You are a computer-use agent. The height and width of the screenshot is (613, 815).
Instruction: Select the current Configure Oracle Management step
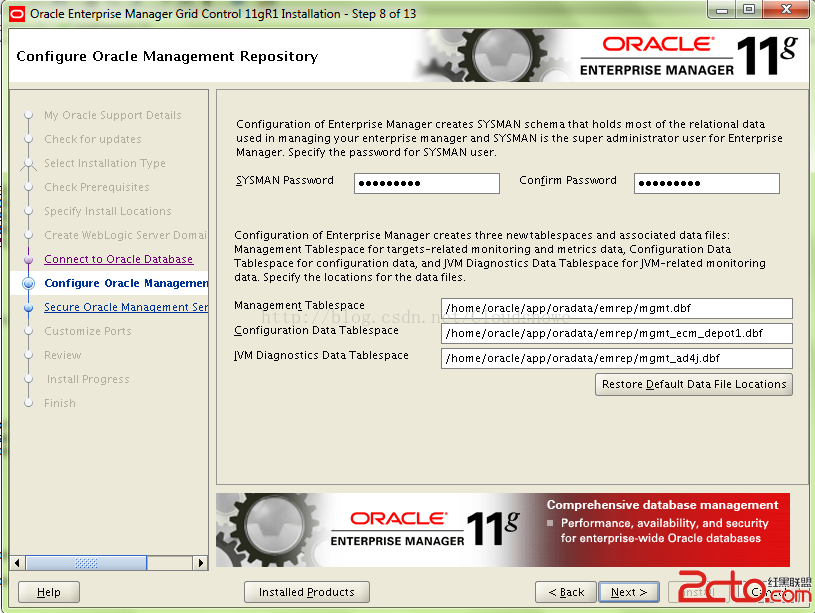126,283
